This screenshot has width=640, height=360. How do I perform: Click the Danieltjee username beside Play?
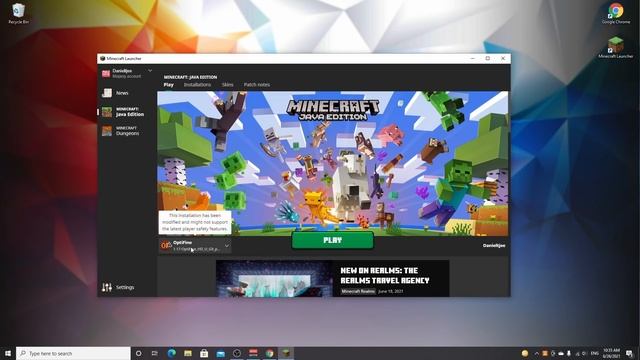(494, 245)
